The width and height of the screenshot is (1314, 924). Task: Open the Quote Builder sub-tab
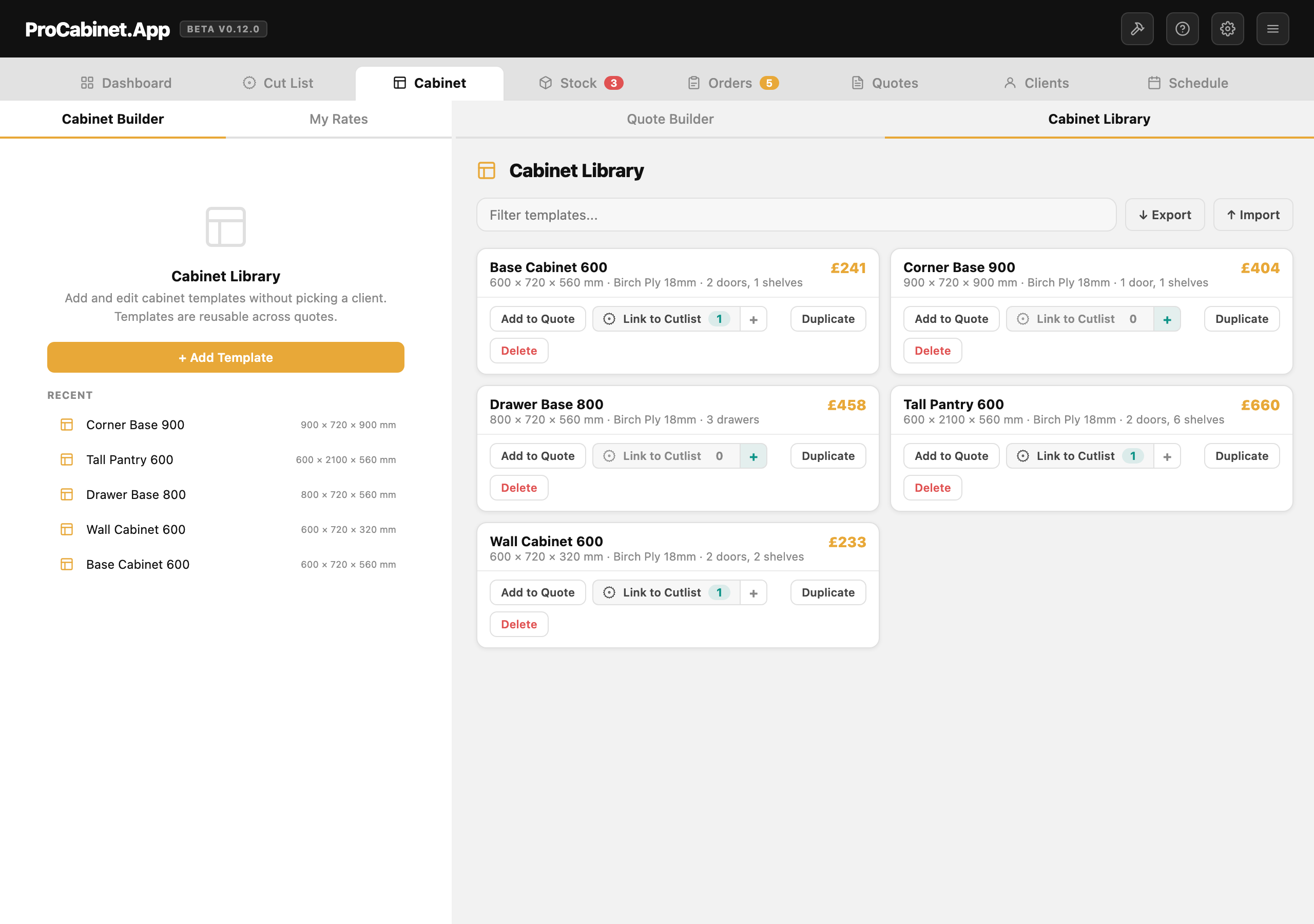(x=670, y=119)
